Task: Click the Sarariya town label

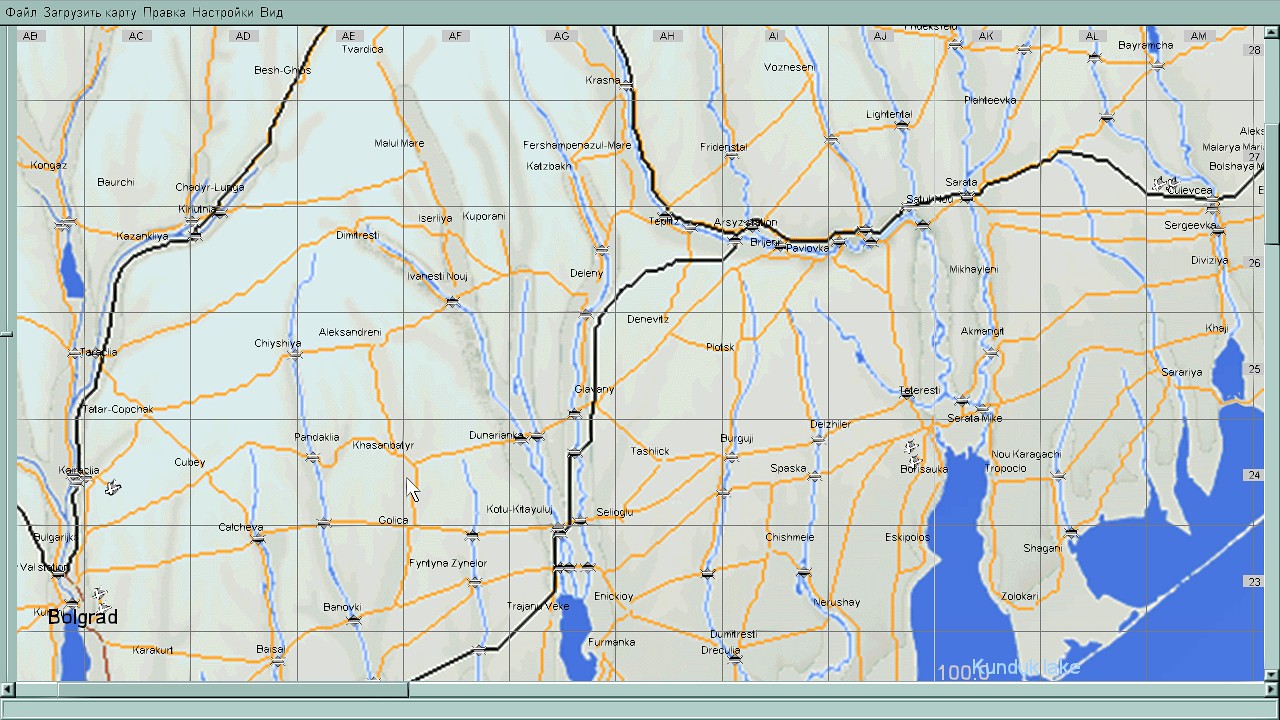Action: tap(1182, 372)
